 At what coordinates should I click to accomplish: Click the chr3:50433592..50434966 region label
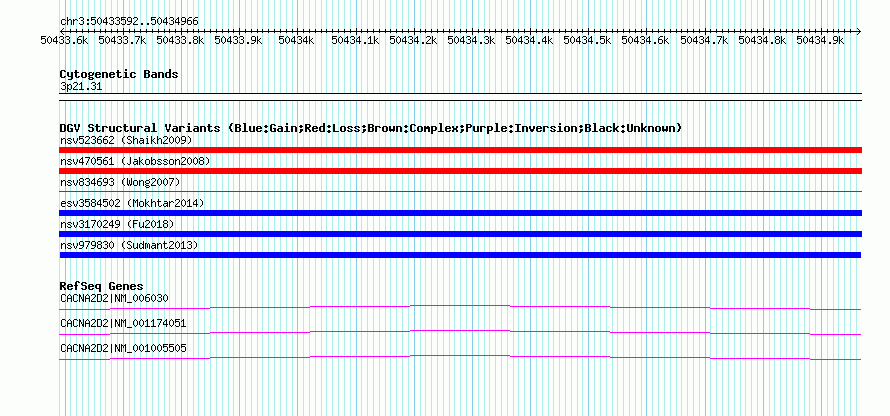pyautogui.click(x=129, y=21)
